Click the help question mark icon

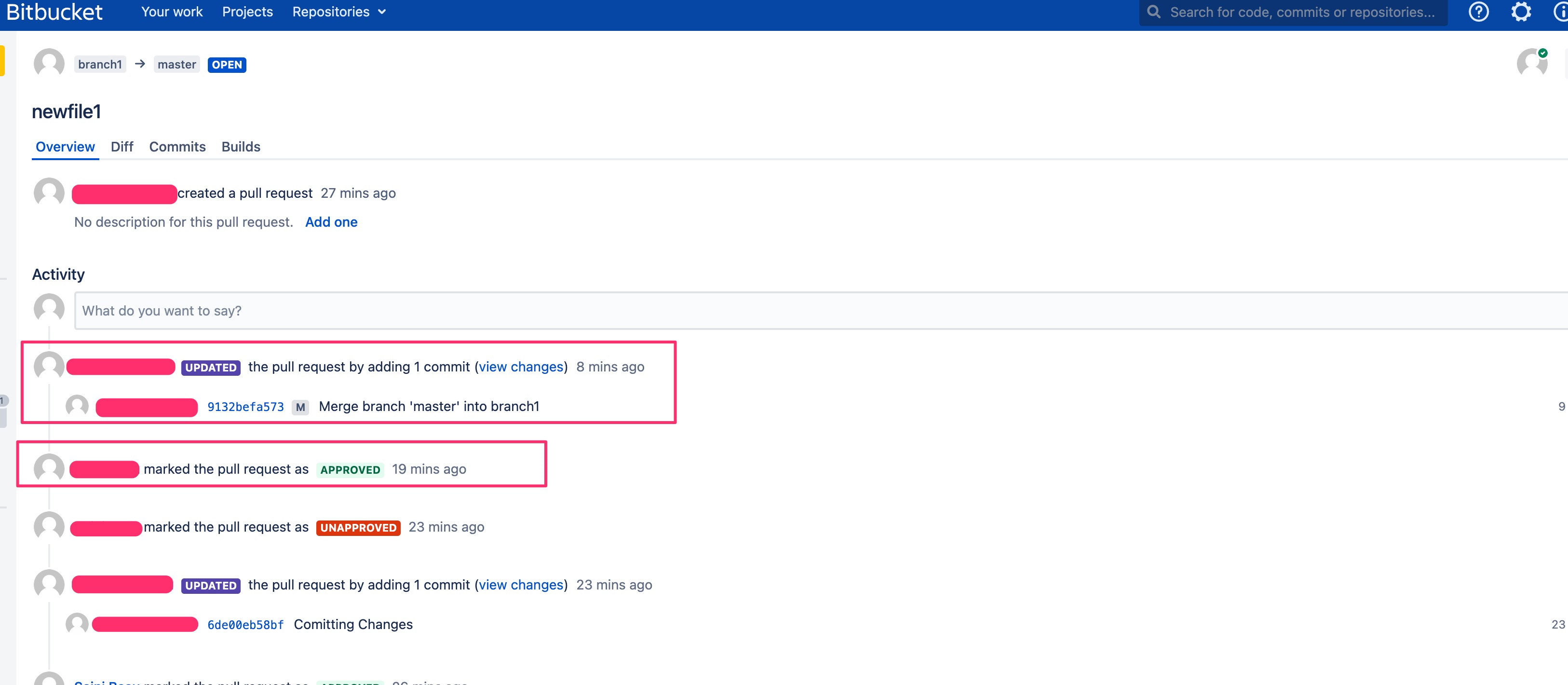click(1478, 12)
